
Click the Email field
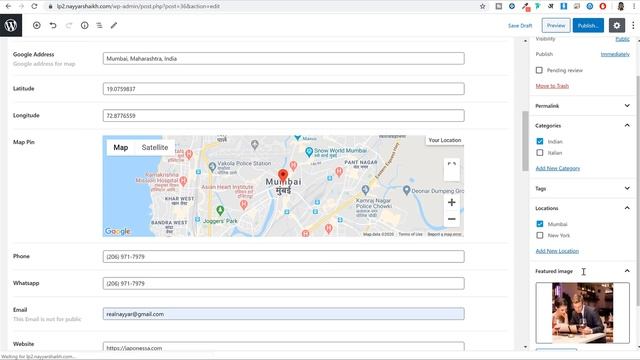tap(284, 314)
